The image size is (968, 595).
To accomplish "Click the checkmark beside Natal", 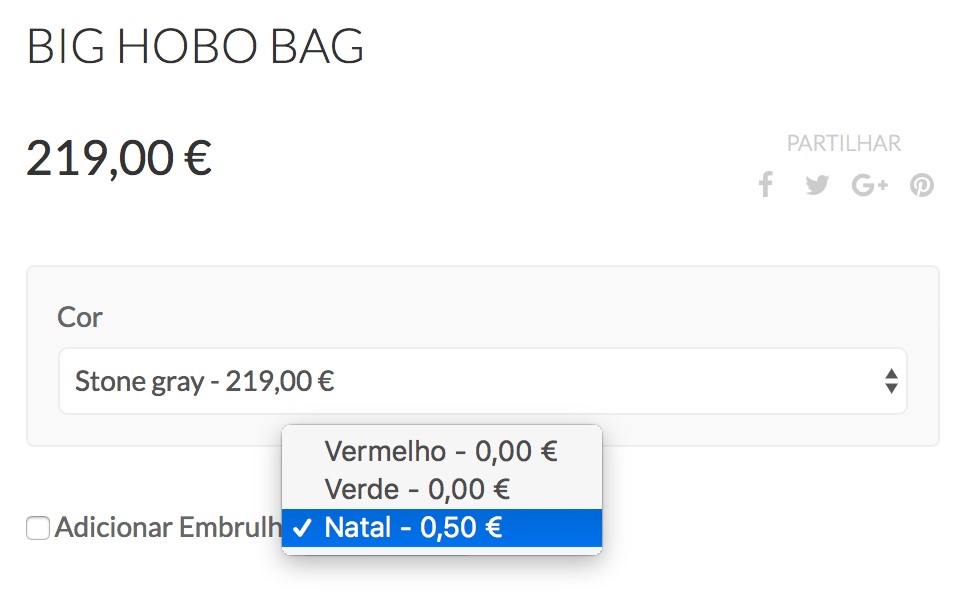I will pos(301,528).
